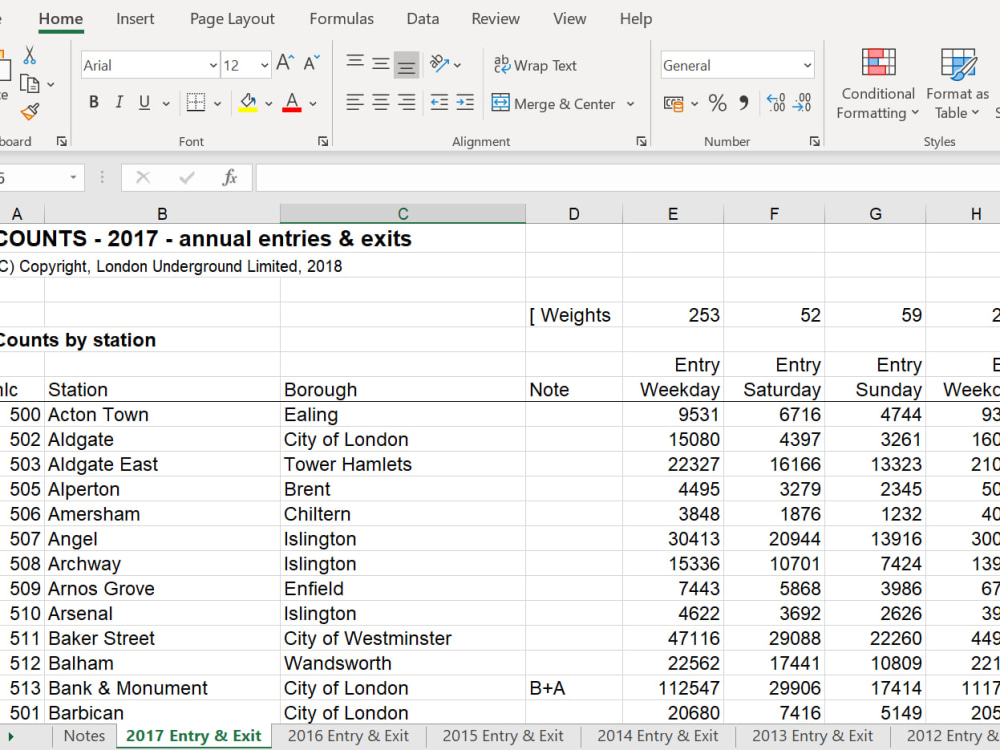Open the font size dropdown
Image resolution: width=1000 pixels, height=750 pixels.
(x=264, y=65)
